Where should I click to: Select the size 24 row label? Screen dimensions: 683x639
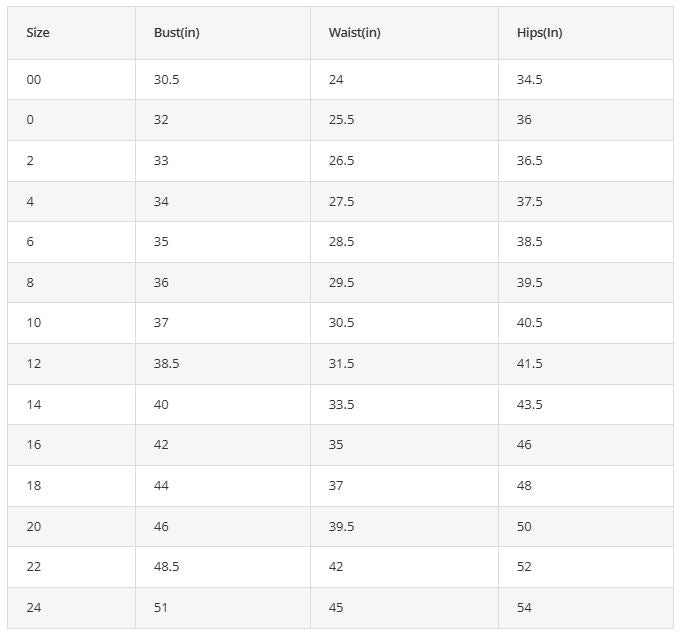click(x=34, y=608)
